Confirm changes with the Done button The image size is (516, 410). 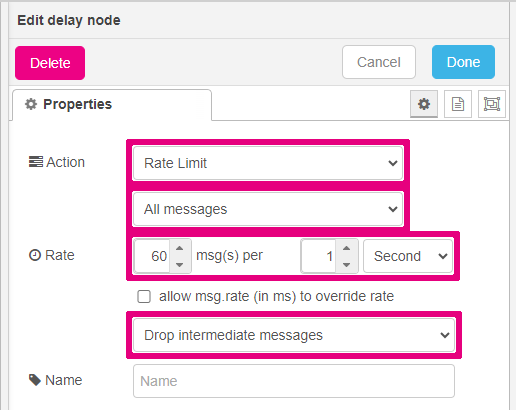[463, 62]
